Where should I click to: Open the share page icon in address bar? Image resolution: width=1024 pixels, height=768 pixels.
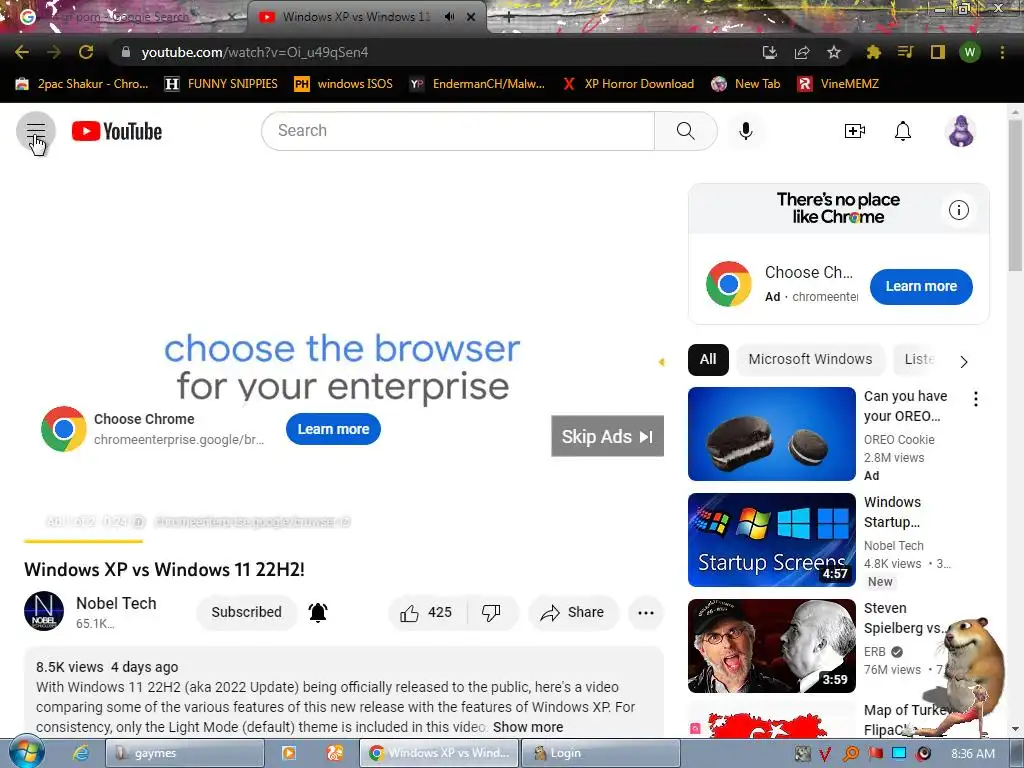click(802, 52)
